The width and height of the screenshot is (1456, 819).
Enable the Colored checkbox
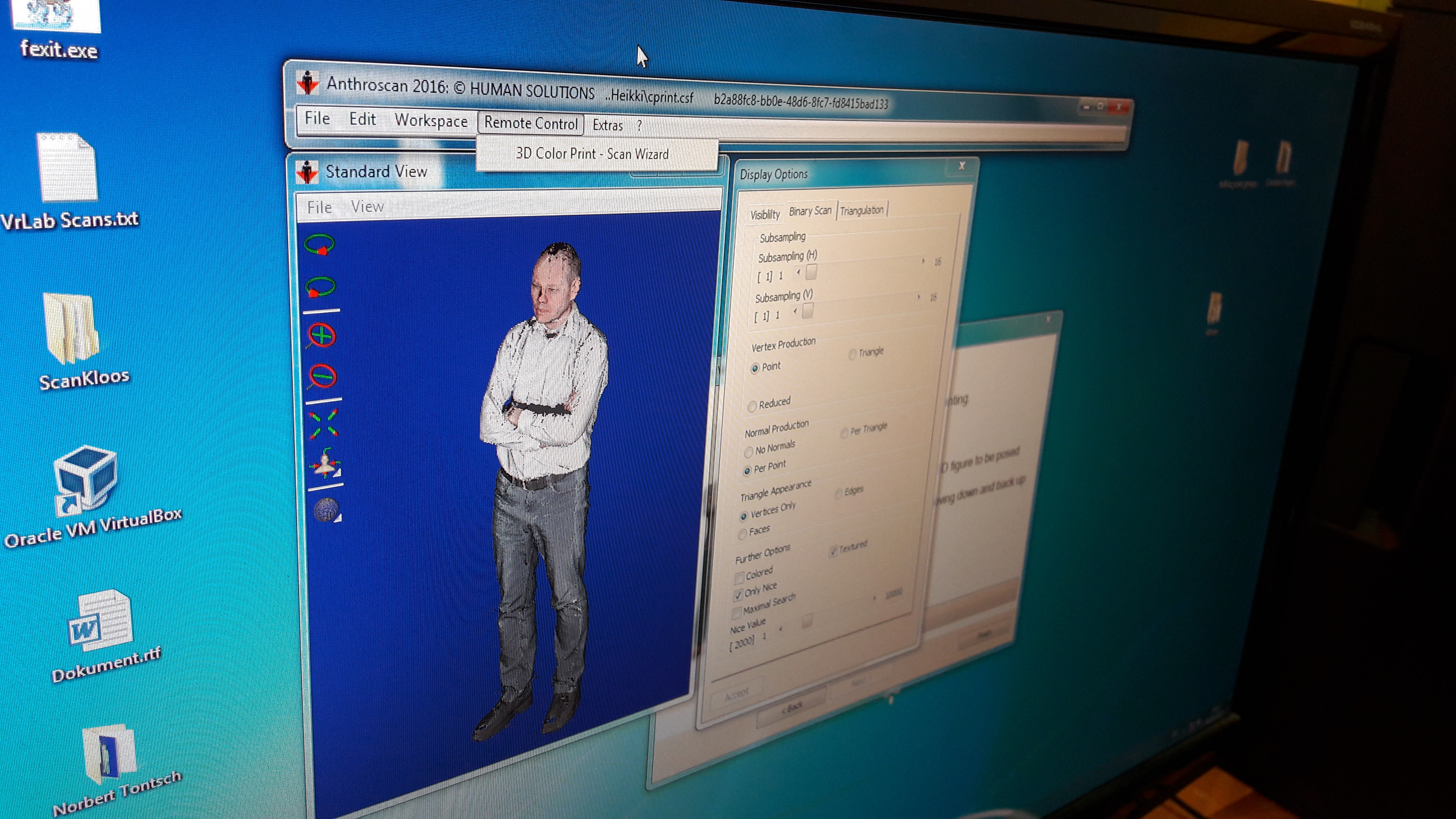pos(739,578)
